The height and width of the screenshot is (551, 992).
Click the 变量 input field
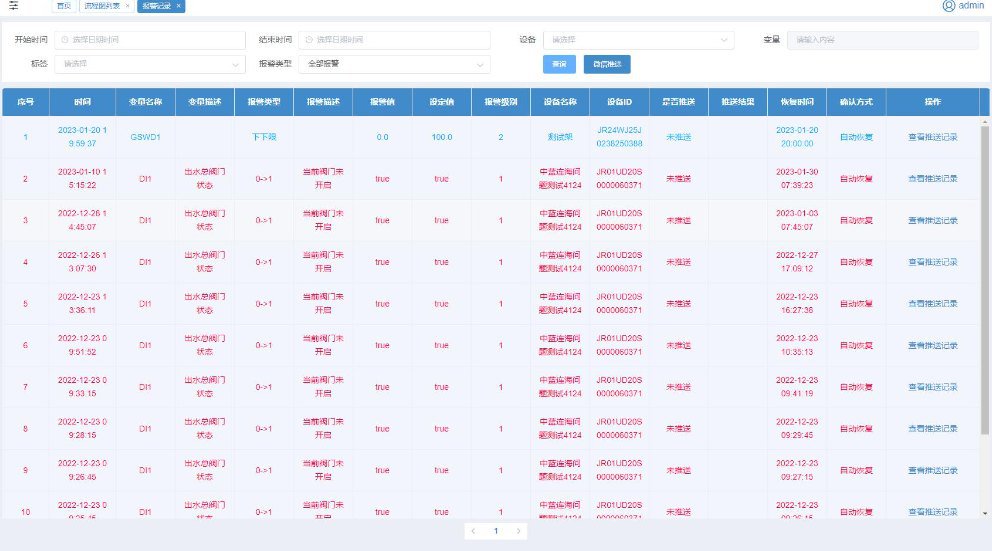click(x=882, y=40)
